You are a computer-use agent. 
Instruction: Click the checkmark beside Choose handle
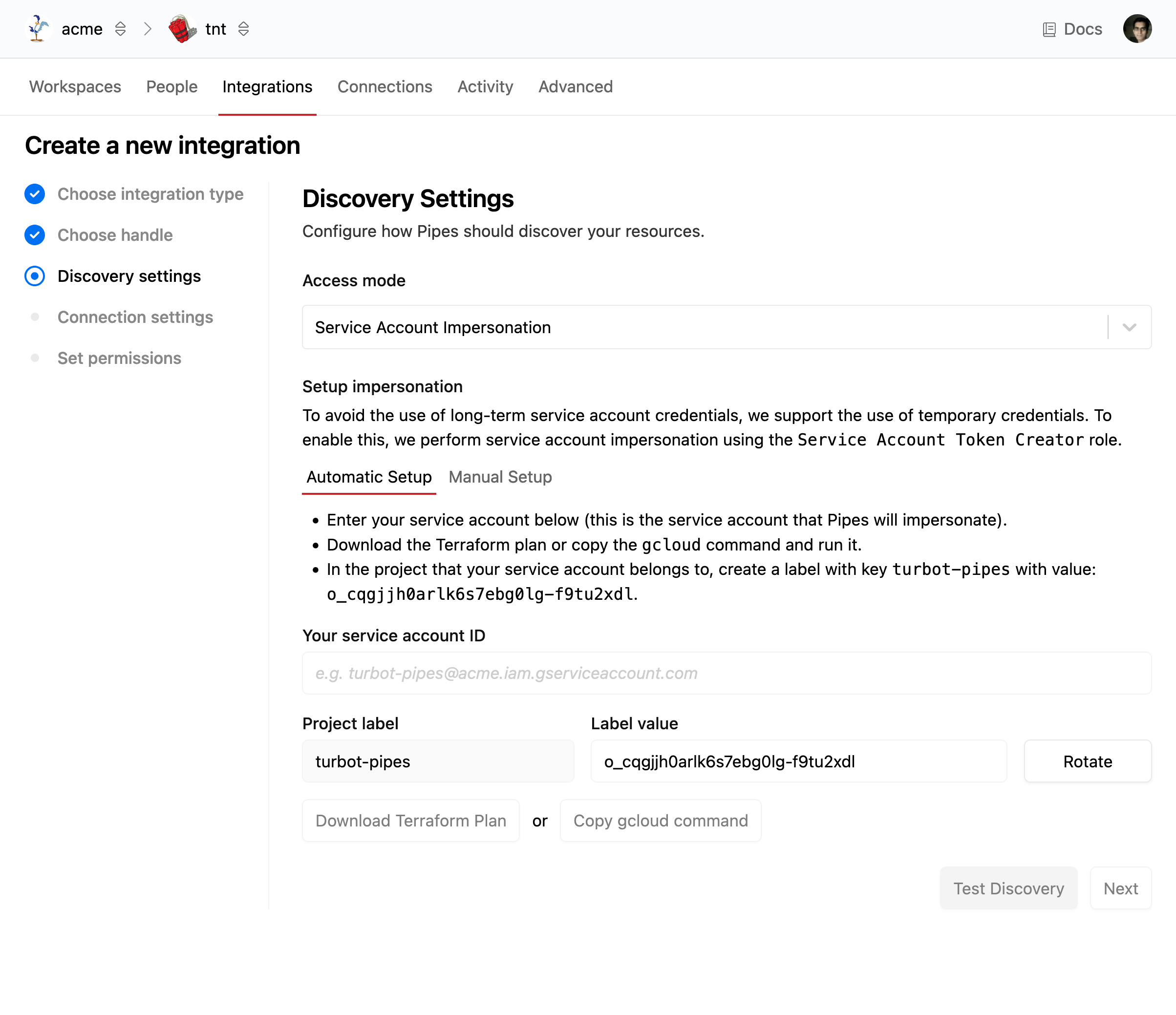[35, 235]
